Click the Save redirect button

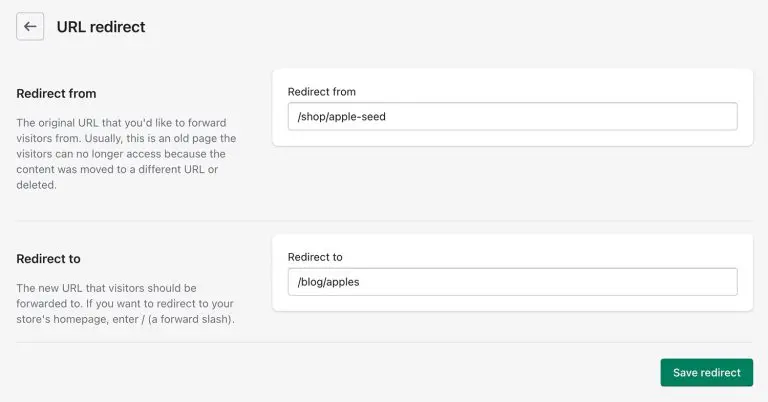coord(706,373)
